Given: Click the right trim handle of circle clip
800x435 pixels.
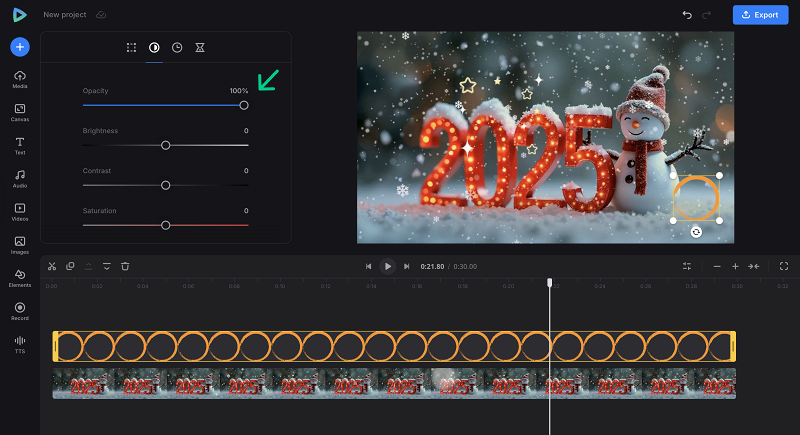Looking at the screenshot, I should (733, 346).
